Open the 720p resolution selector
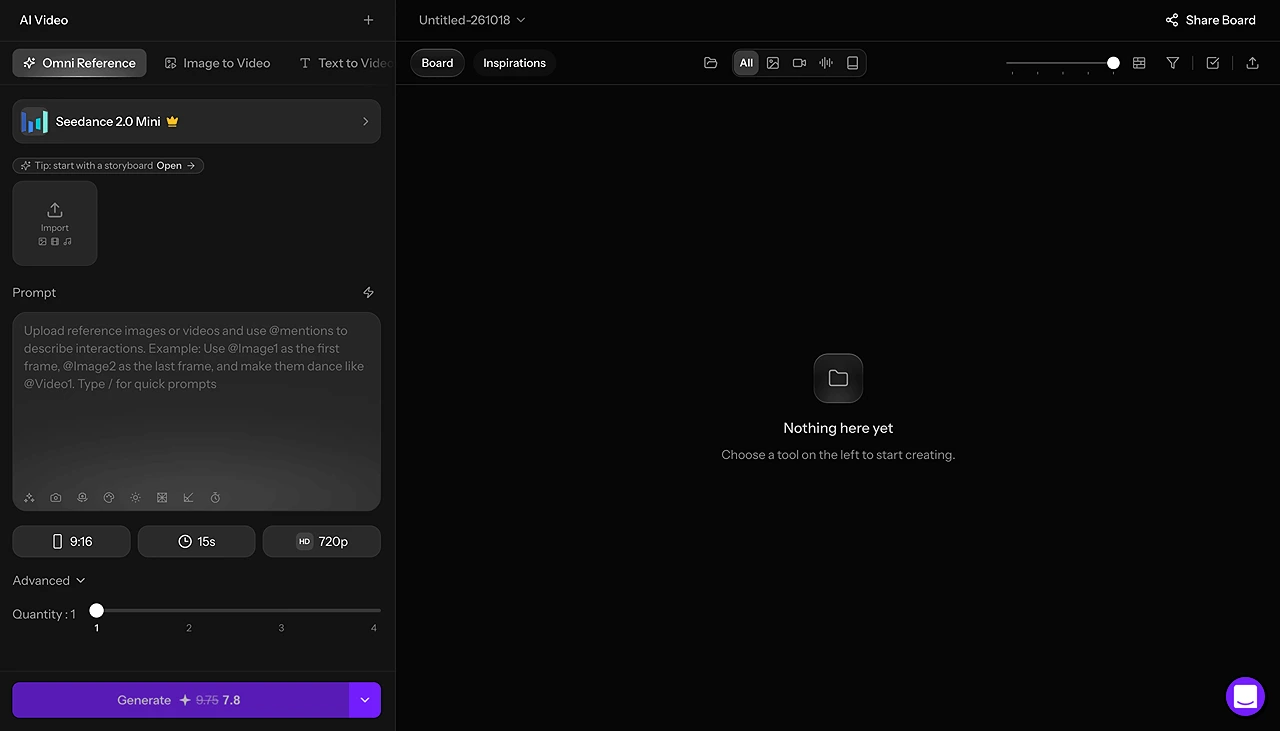 322,541
